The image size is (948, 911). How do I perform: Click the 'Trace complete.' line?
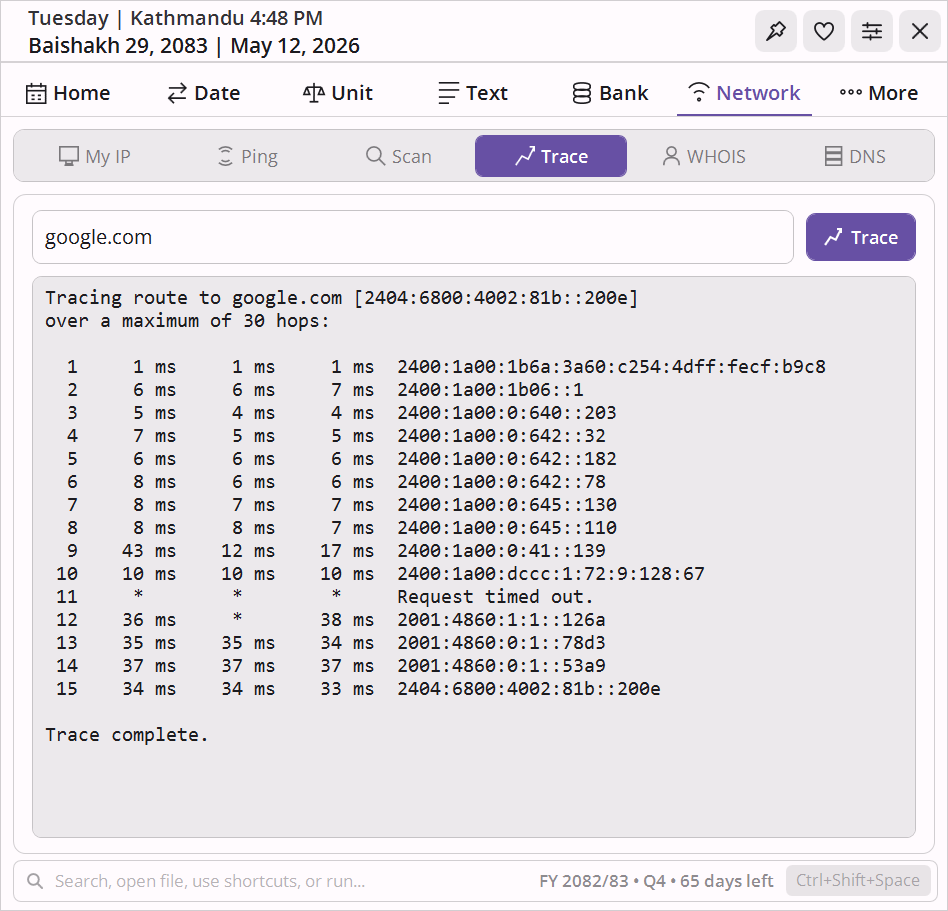click(127, 734)
